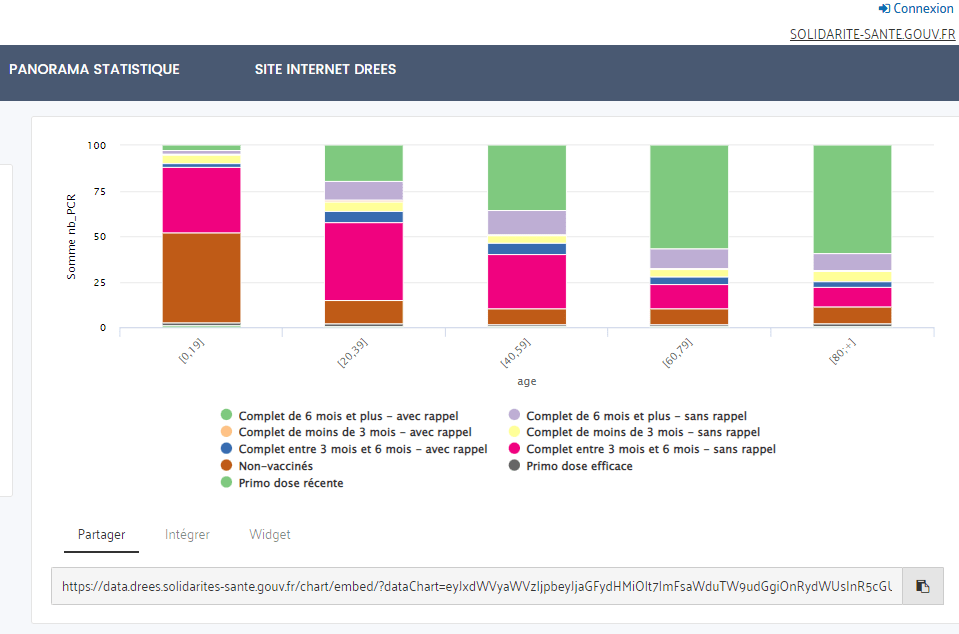959x634 pixels.
Task: Click the embed chart URL field
Action: [476, 587]
